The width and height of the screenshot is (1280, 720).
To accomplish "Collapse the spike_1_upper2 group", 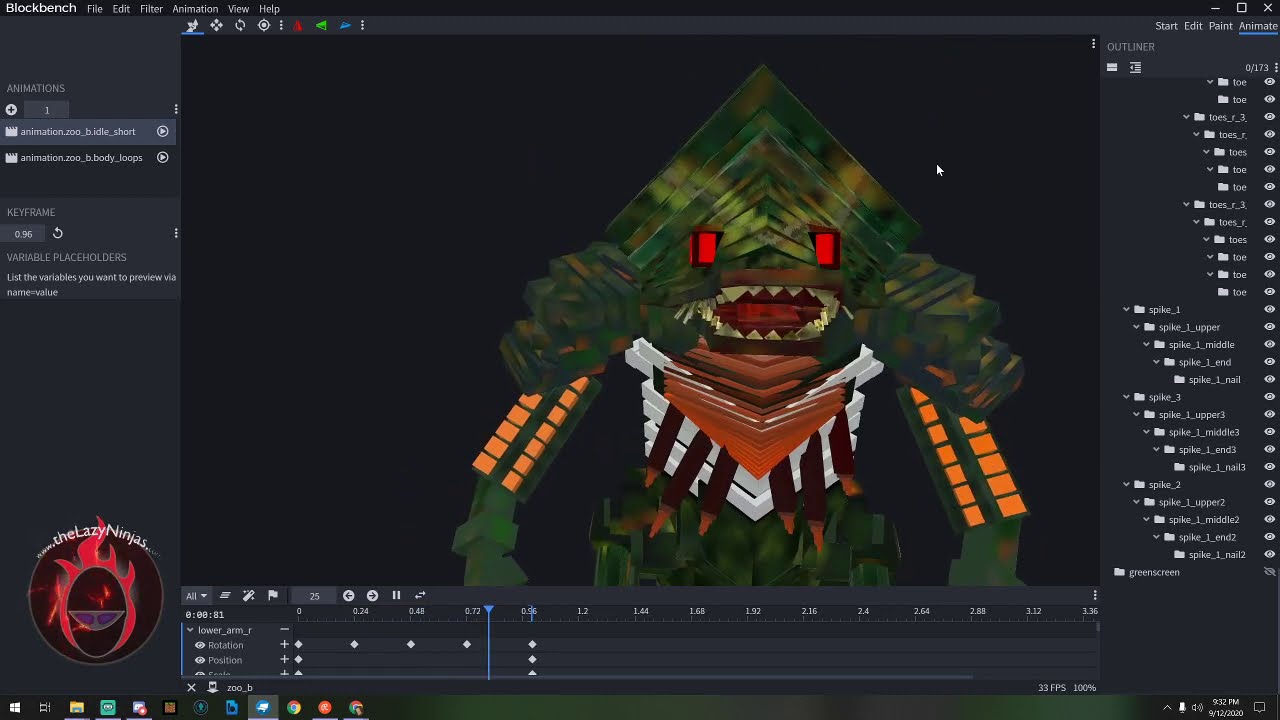I will 1136,502.
